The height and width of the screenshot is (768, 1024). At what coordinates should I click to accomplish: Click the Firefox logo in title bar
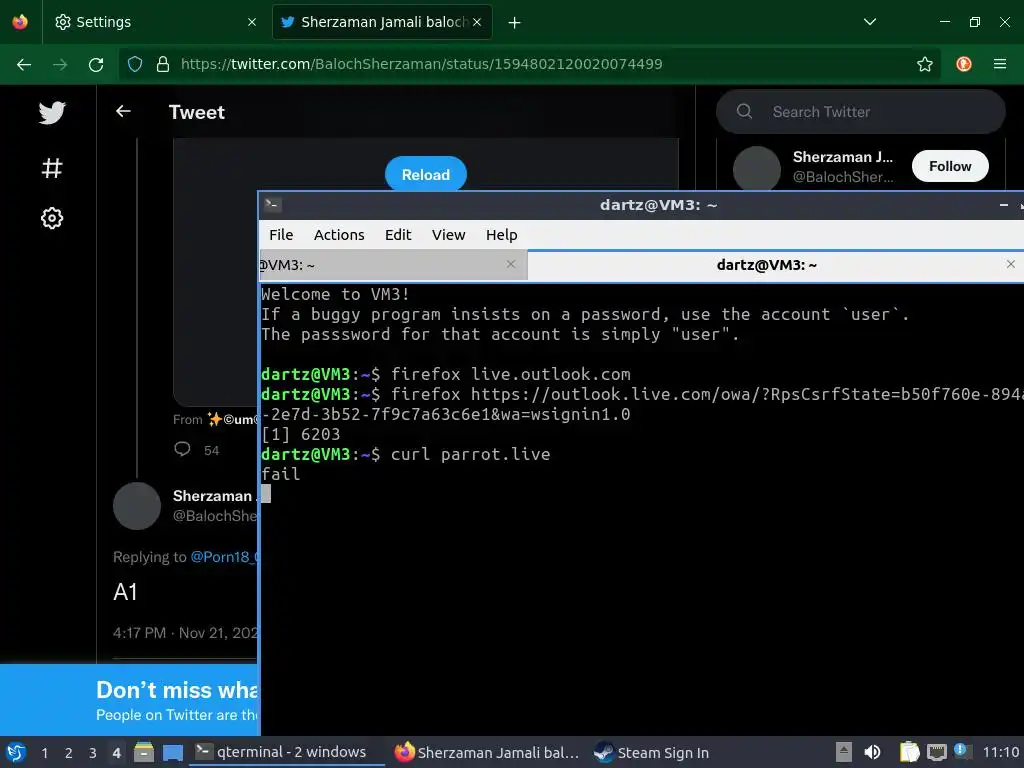[x=20, y=22]
